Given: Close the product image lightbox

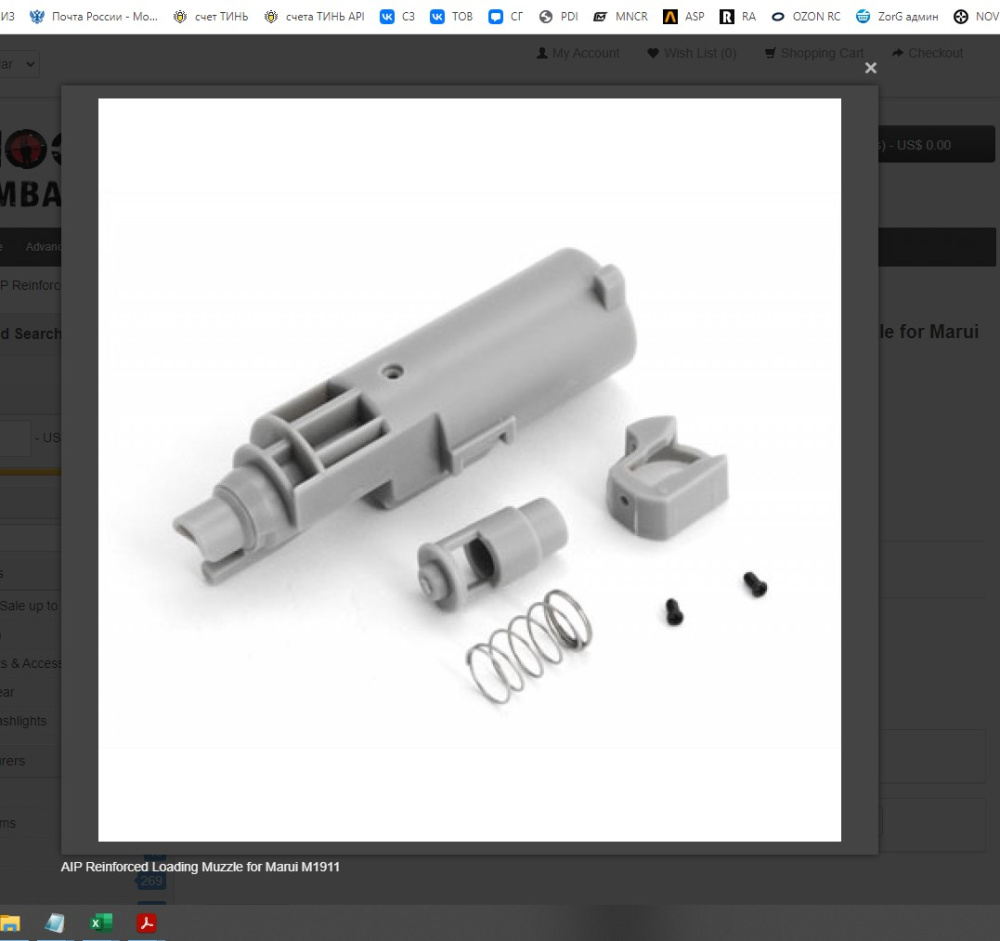Looking at the screenshot, I should (x=871, y=68).
